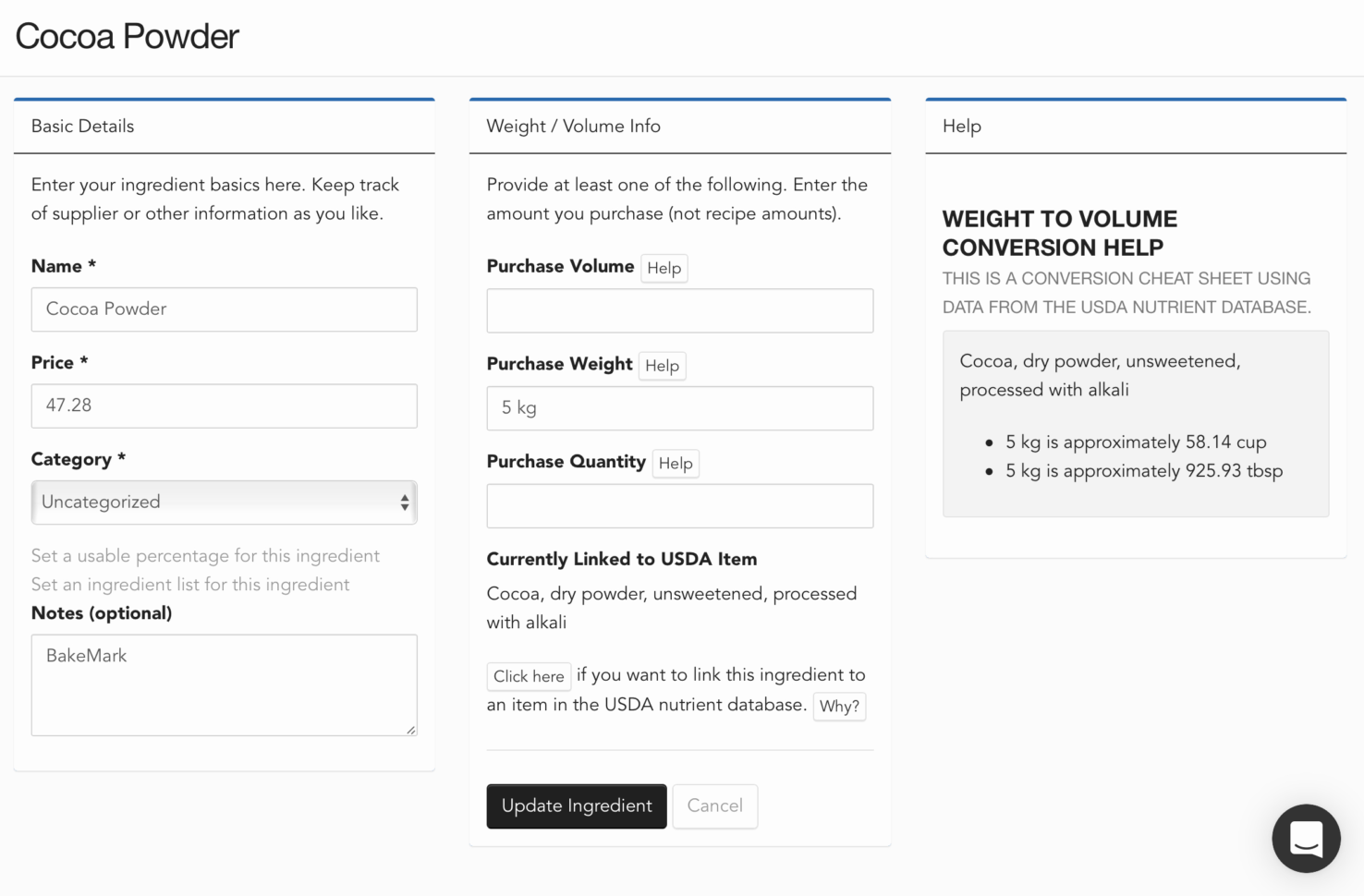Click into the Price field showing 47.28
Viewport: 1364px width, 896px height.
coord(224,406)
